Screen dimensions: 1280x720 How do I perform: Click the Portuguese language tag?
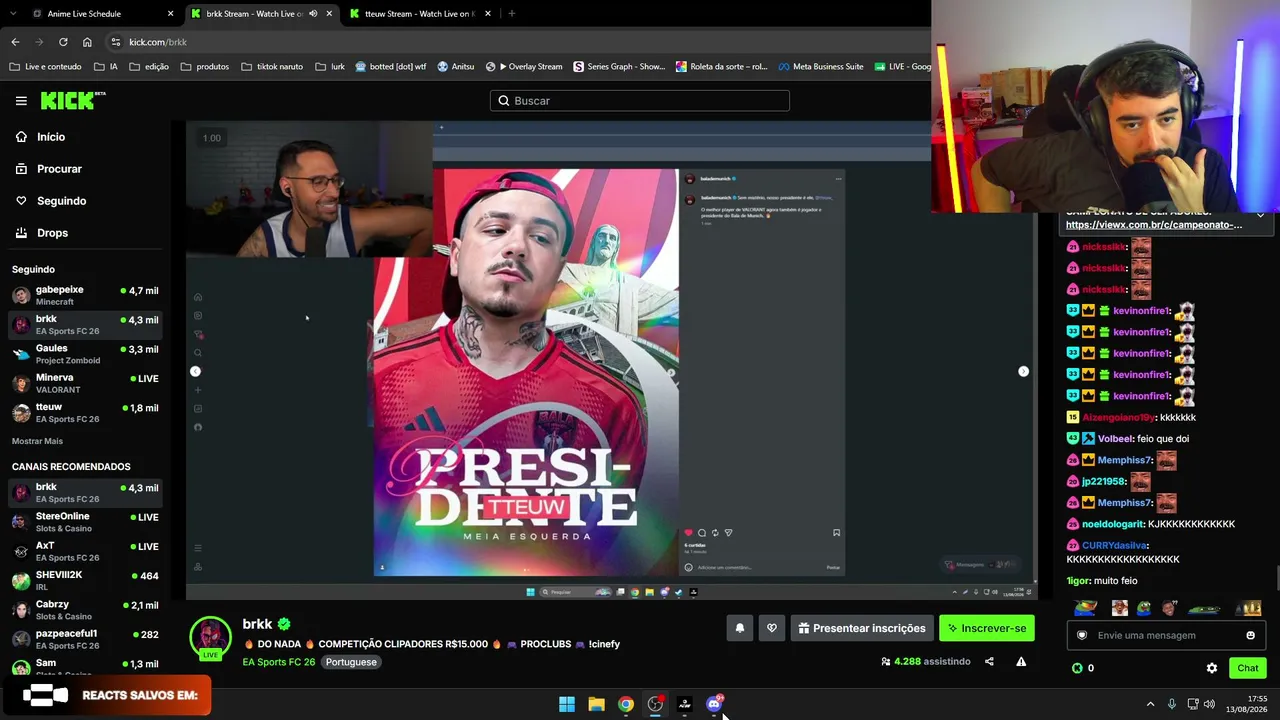point(351,662)
